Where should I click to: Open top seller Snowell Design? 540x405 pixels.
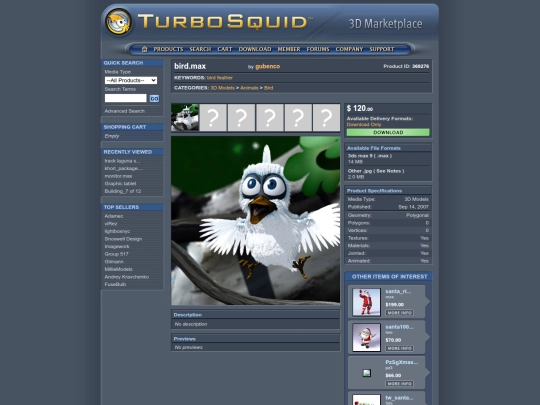point(123,239)
